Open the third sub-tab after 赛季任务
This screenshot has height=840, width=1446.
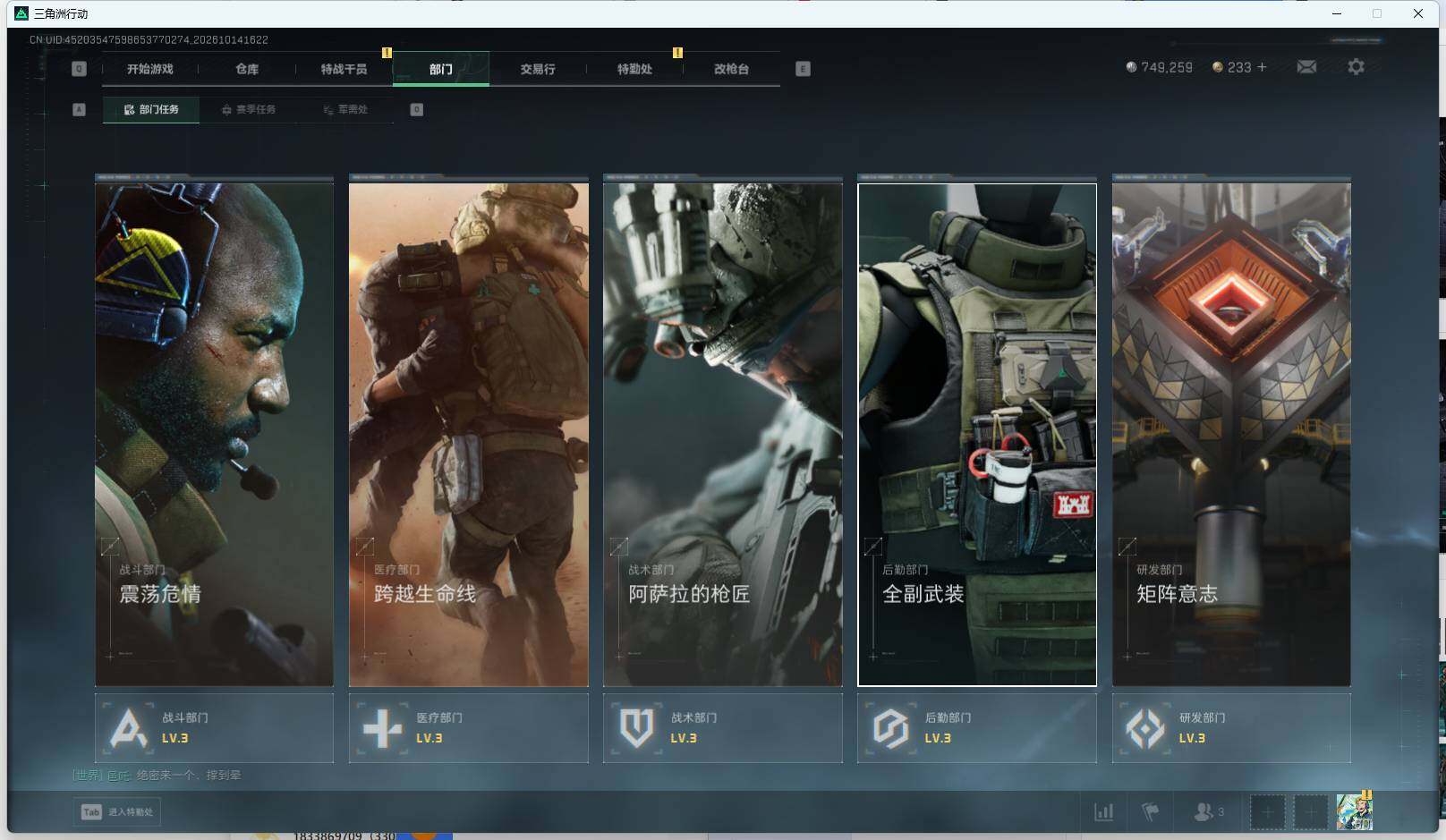(345, 109)
